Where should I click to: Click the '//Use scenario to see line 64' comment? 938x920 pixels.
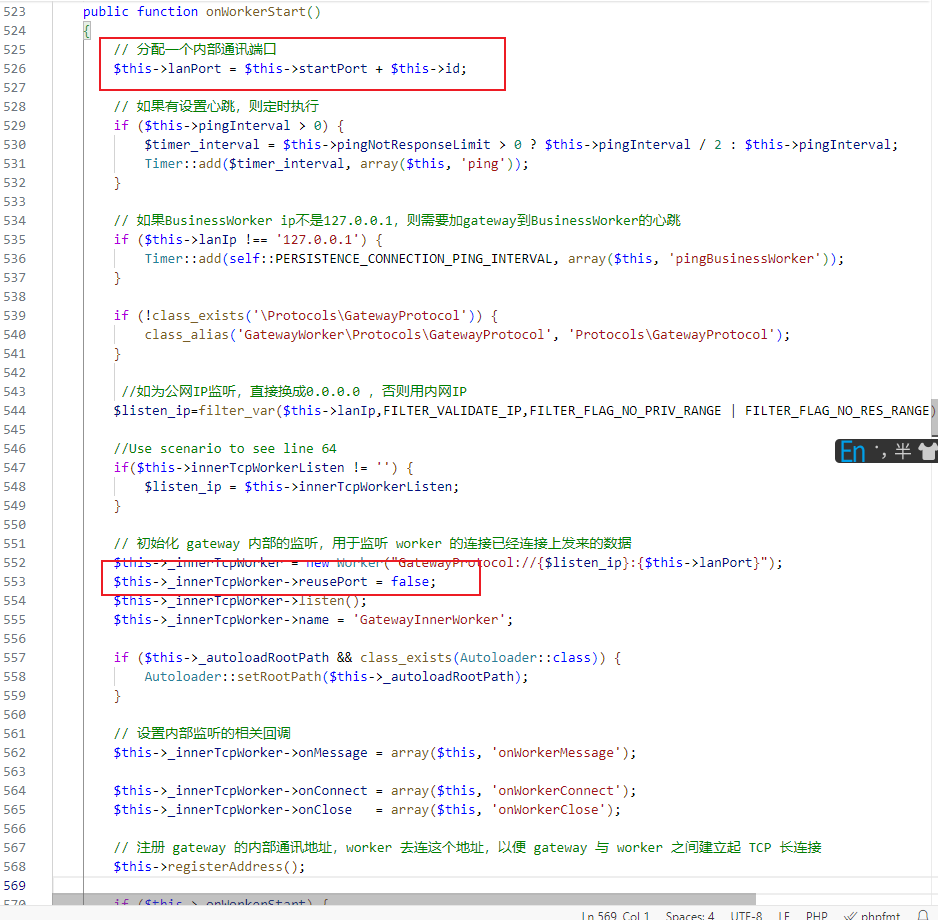(225, 449)
